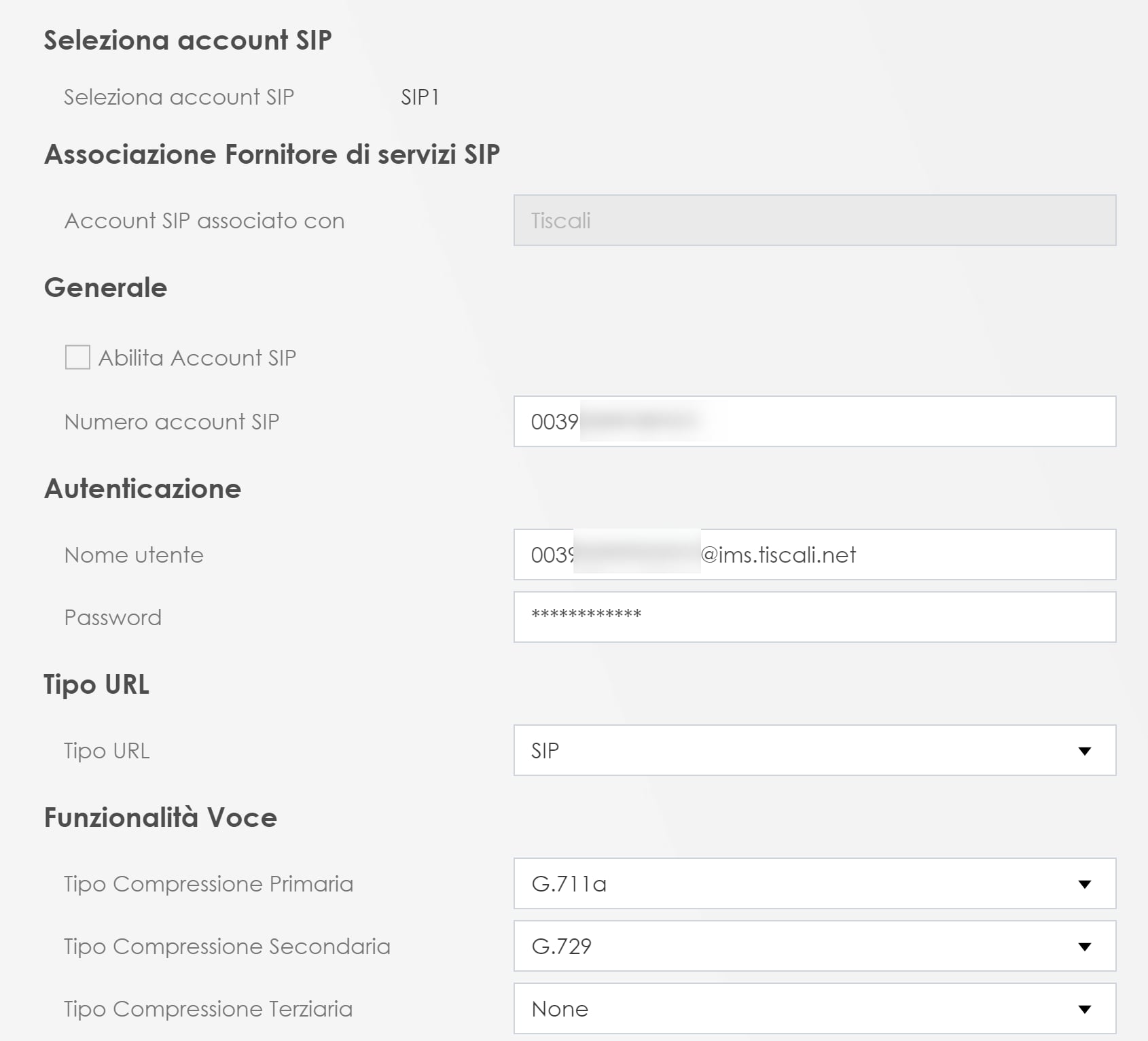Image resolution: width=1148 pixels, height=1041 pixels.
Task: Click Associazione Fornitore di servizi SIP heading
Action: (x=272, y=154)
